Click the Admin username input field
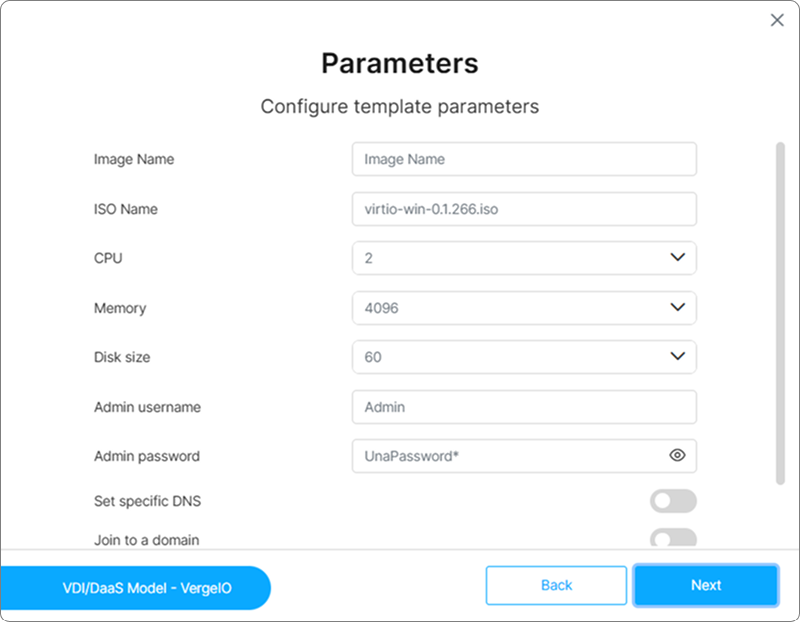This screenshot has width=800, height=622. pos(524,407)
